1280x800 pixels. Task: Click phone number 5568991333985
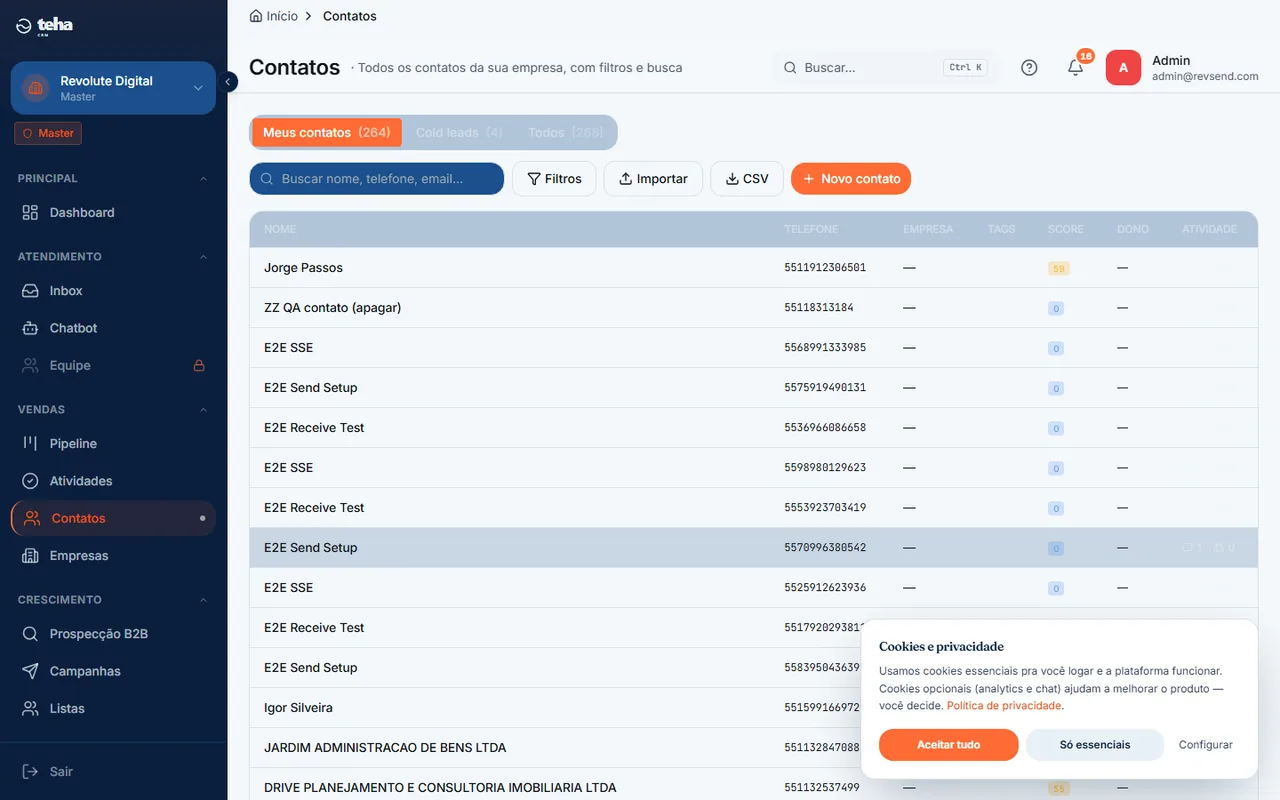(x=825, y=348)
